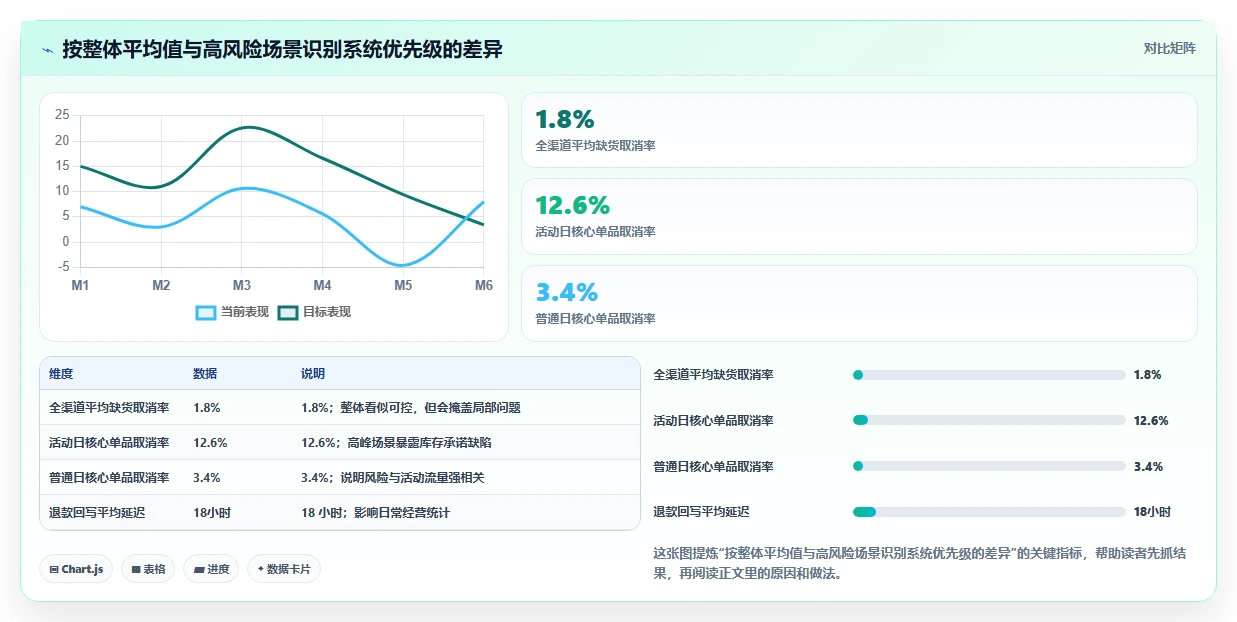Click the 1.8% data card
The image size is (1237, 622).
[859, 130]
